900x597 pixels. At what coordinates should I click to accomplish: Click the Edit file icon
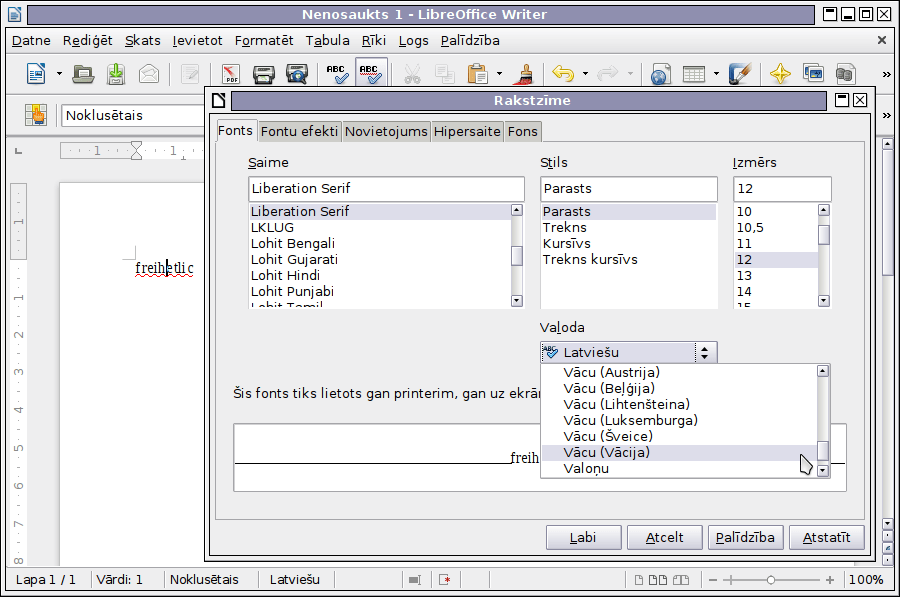point(189,73)
